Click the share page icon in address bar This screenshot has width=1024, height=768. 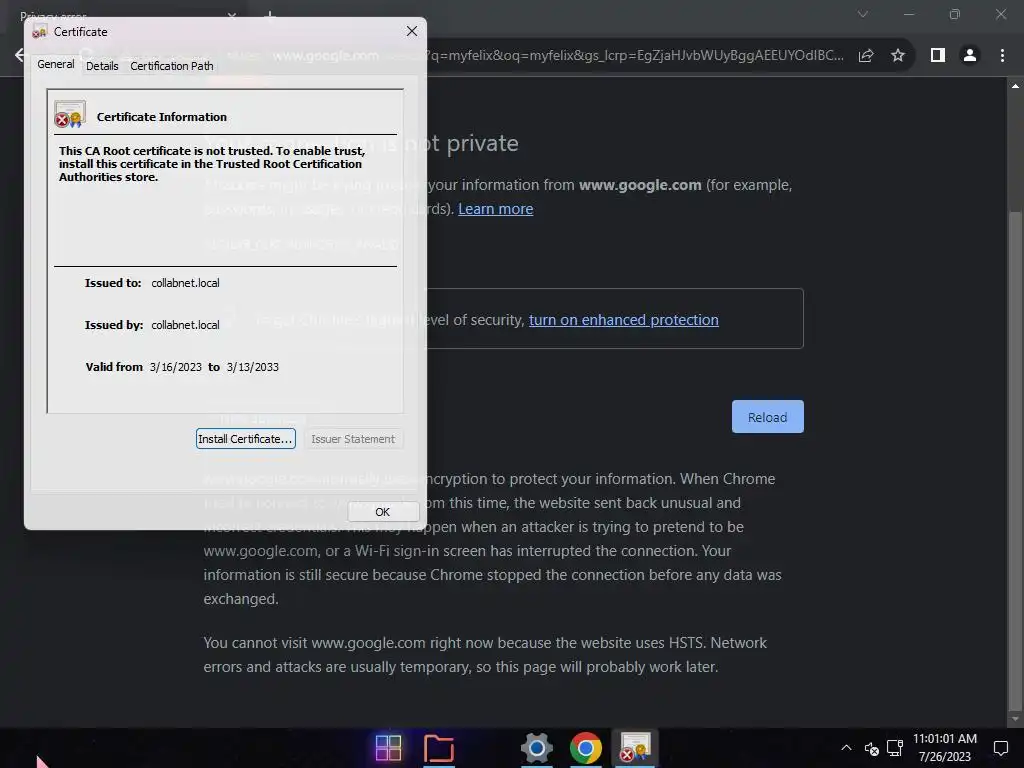coord(866,56)
